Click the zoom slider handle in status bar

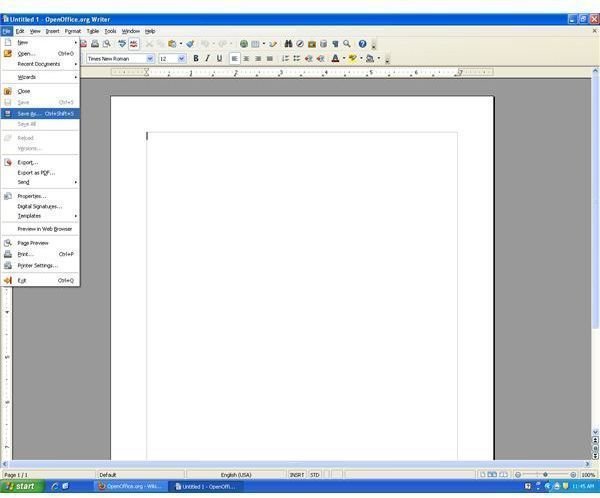coord(545,475)
